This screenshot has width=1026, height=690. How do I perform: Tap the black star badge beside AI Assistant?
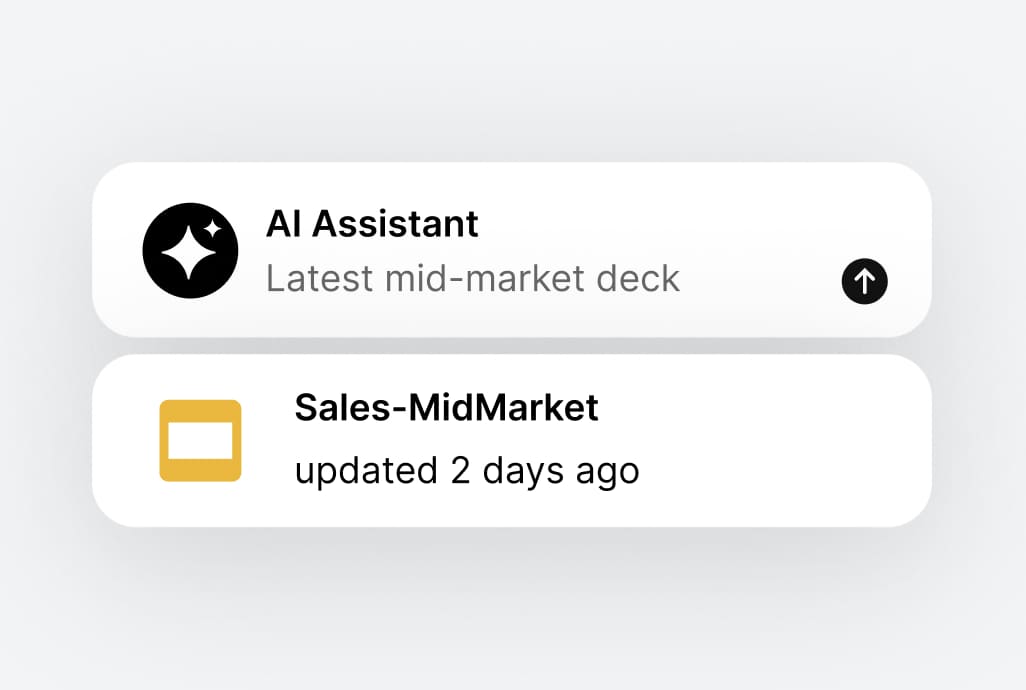point(190,250)
